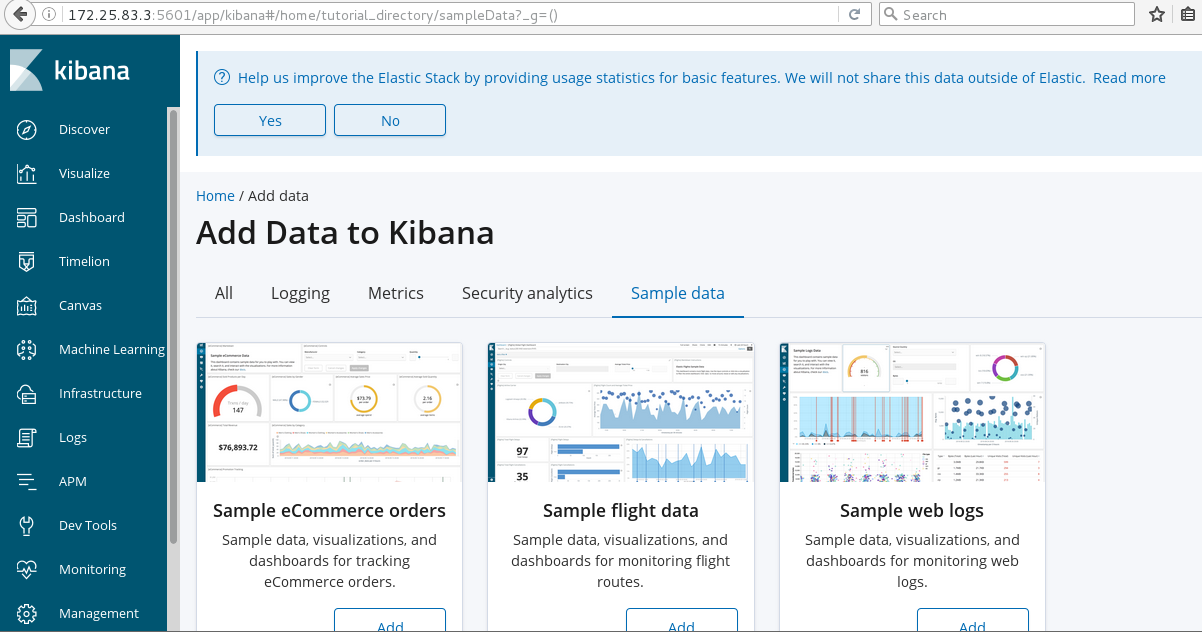Click the Logs label in sidebar
This screenshot has width=1202, height=632.
click(x=73, y=438)
